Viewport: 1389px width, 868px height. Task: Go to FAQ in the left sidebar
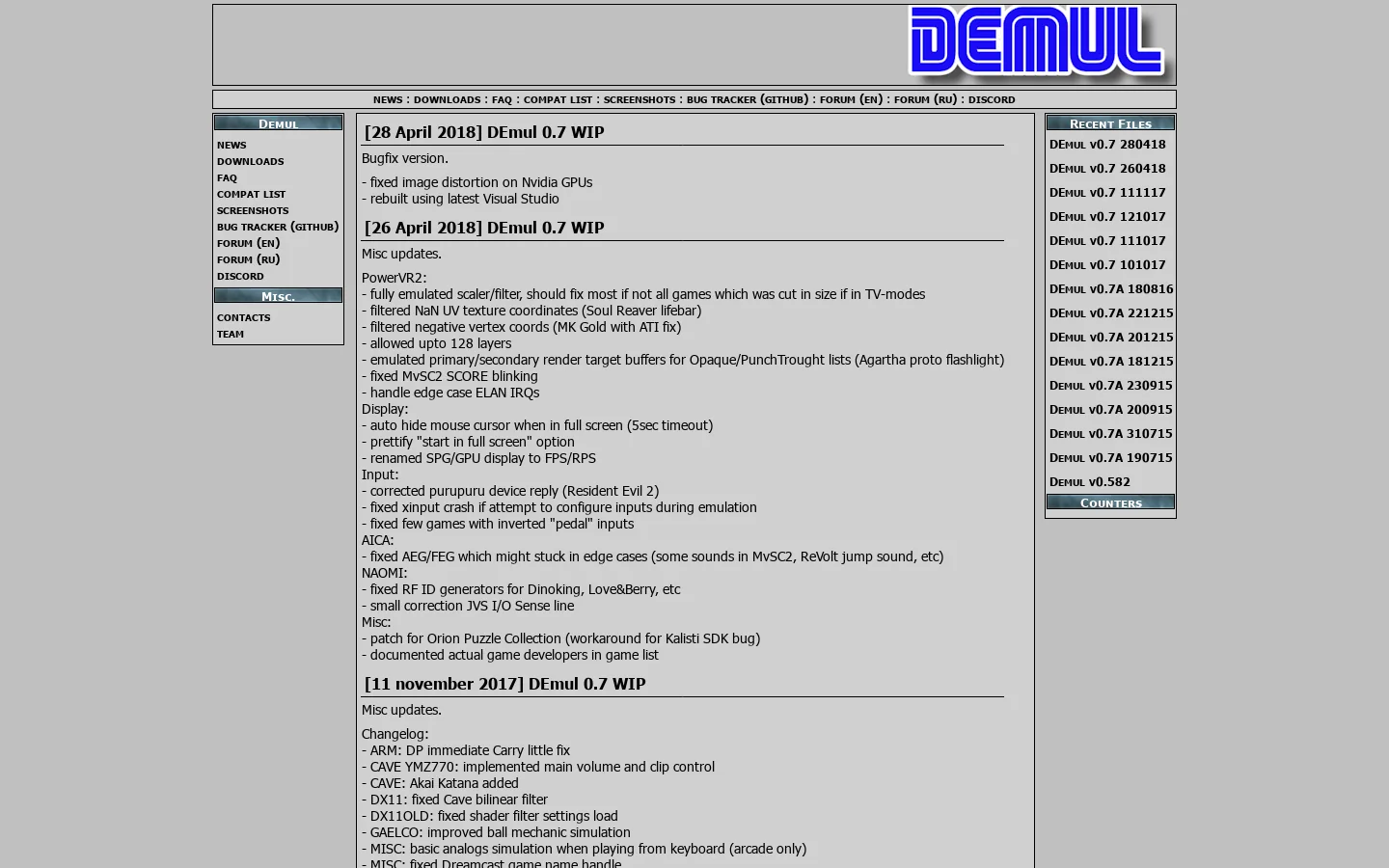[x=227, y=177]
